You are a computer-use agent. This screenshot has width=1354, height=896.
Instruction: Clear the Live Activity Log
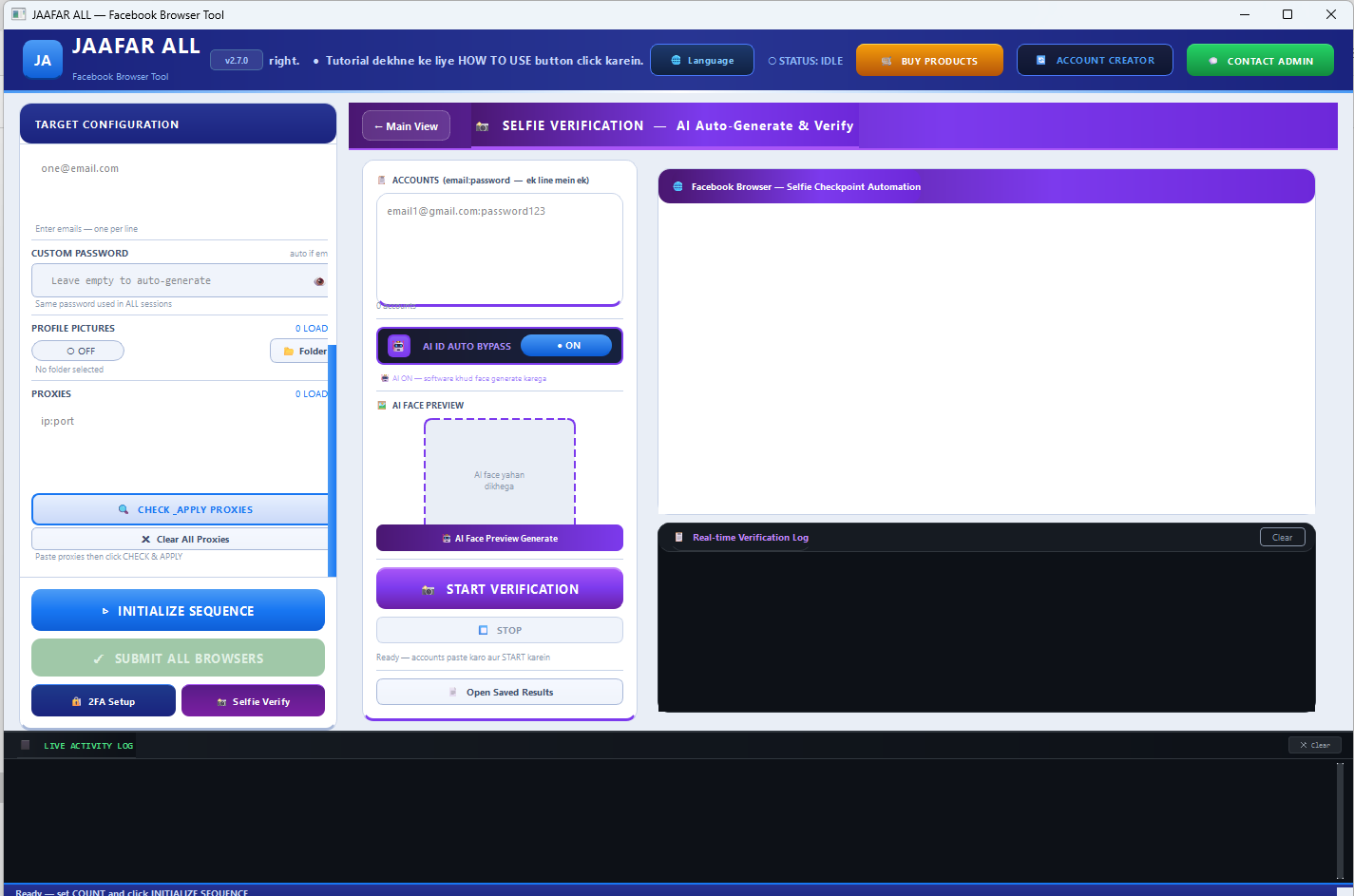(1315, 745)
